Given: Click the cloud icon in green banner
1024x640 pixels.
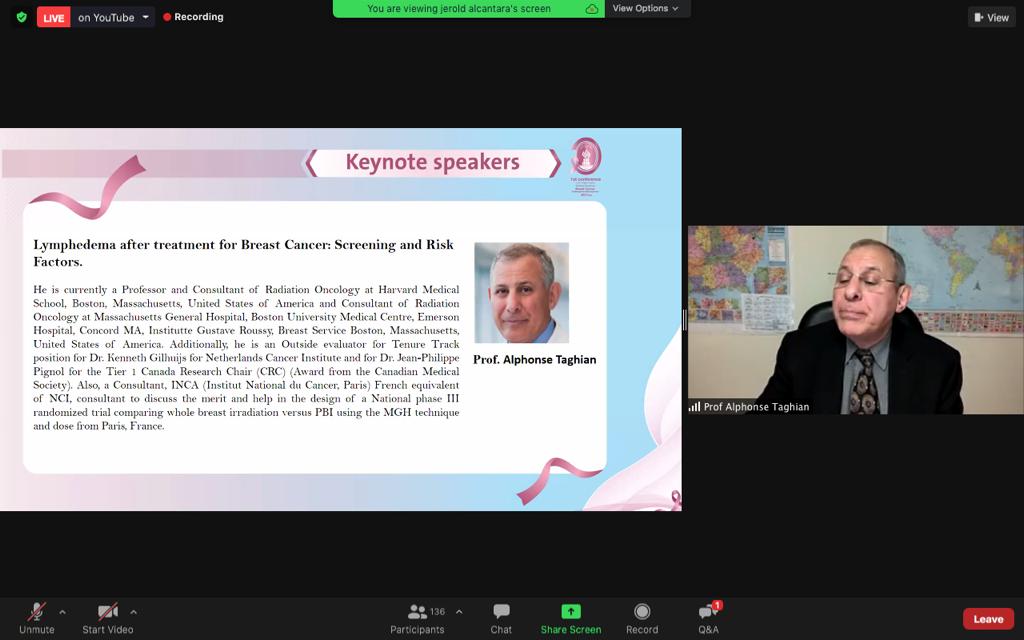Looking at the screenshot, I should point(592,9).
